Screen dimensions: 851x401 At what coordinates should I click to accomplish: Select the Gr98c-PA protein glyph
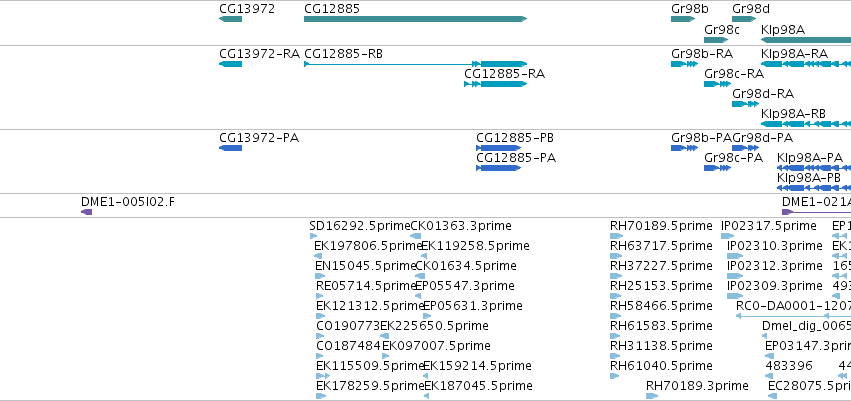tap(717, 168)
